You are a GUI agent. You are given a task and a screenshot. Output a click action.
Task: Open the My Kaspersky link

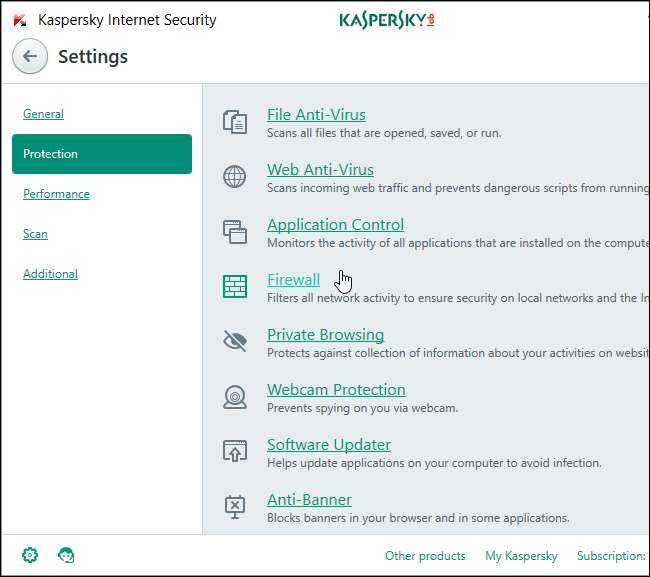pyautogui.click(x=521, y=555)
